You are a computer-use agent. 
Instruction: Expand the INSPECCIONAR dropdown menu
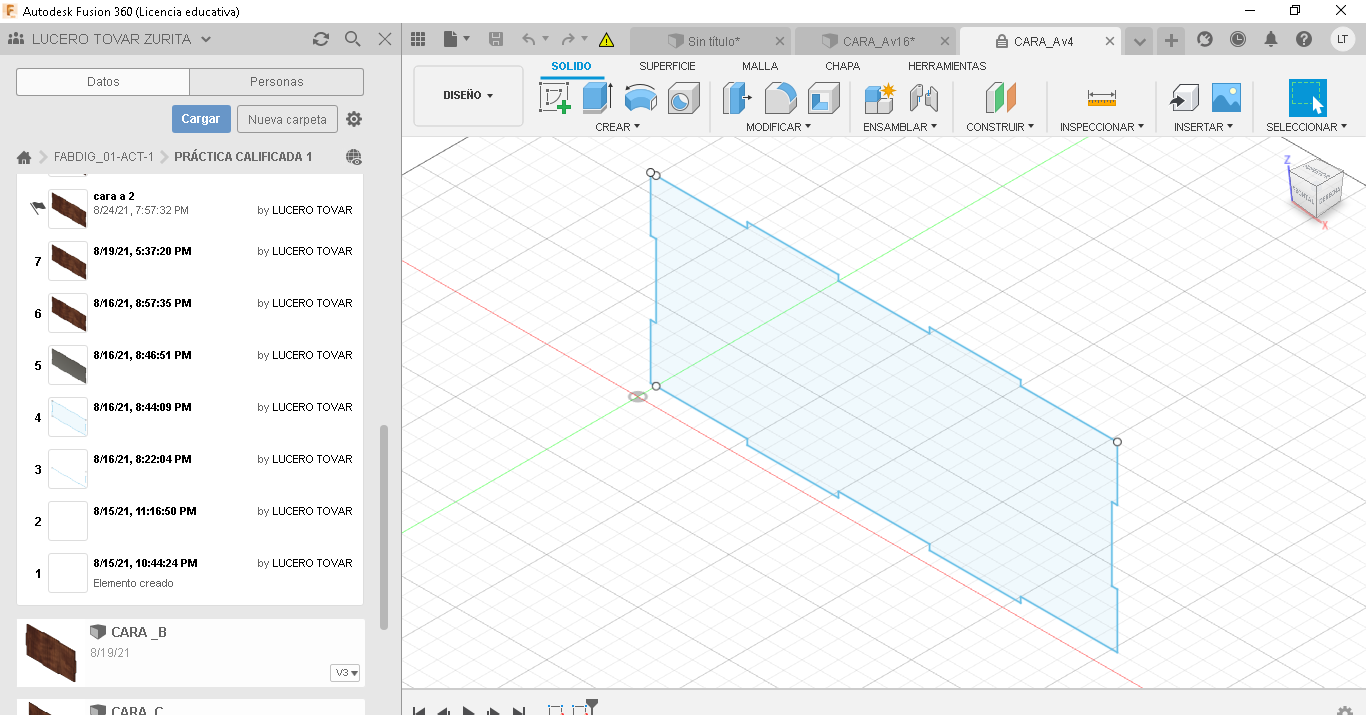pos(1102,127)
